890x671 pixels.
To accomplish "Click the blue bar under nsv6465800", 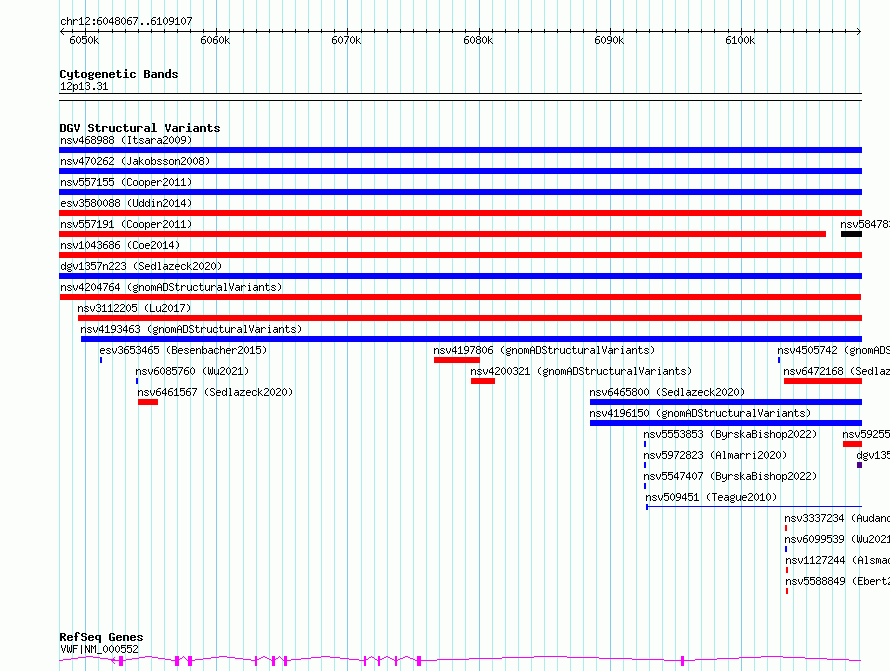I will point(726,402).
